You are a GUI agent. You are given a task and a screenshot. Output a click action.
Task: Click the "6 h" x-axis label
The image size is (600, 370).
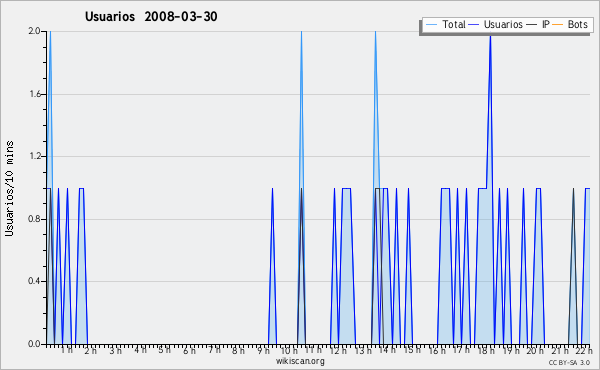pos(189,350)
